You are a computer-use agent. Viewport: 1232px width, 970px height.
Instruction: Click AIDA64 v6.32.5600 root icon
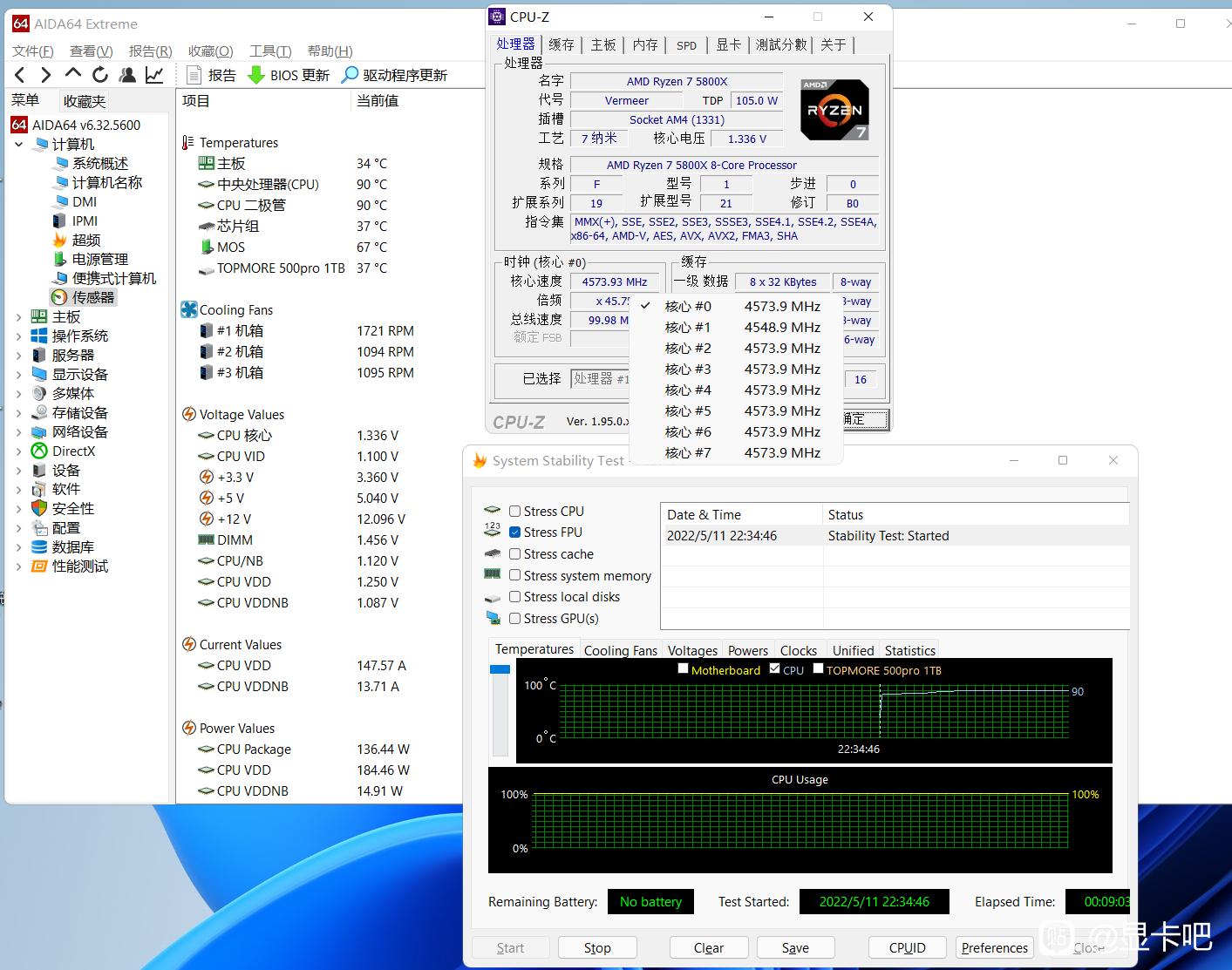(19, 125)
